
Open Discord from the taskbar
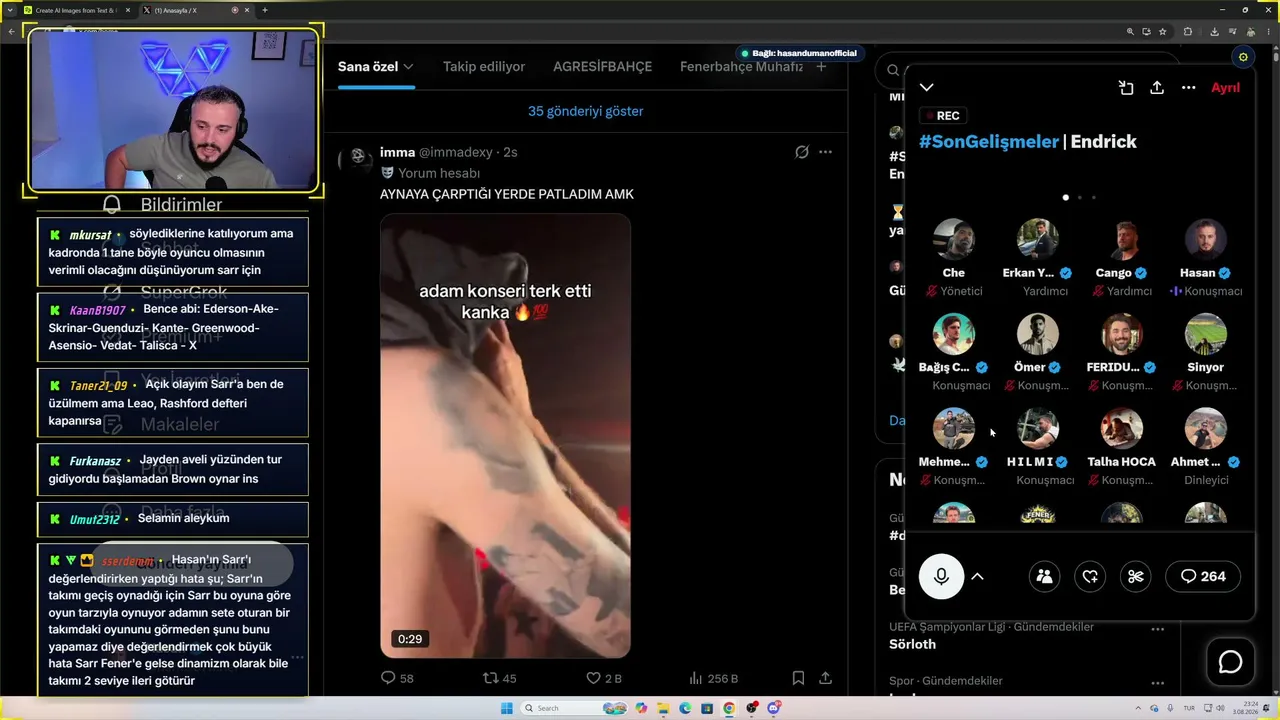[x=773, y=708]
